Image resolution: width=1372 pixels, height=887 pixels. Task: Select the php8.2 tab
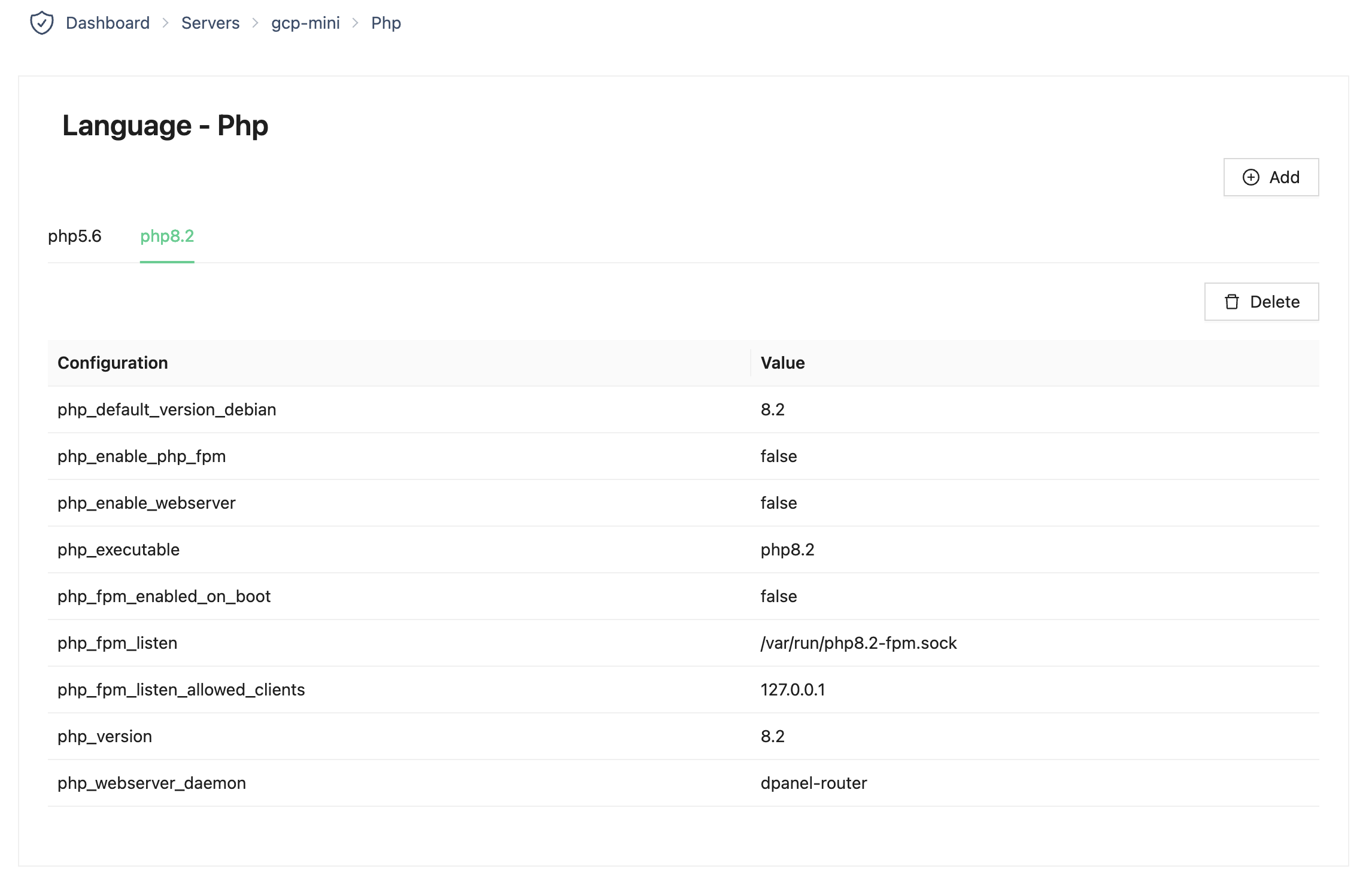[x=167, y=236]
